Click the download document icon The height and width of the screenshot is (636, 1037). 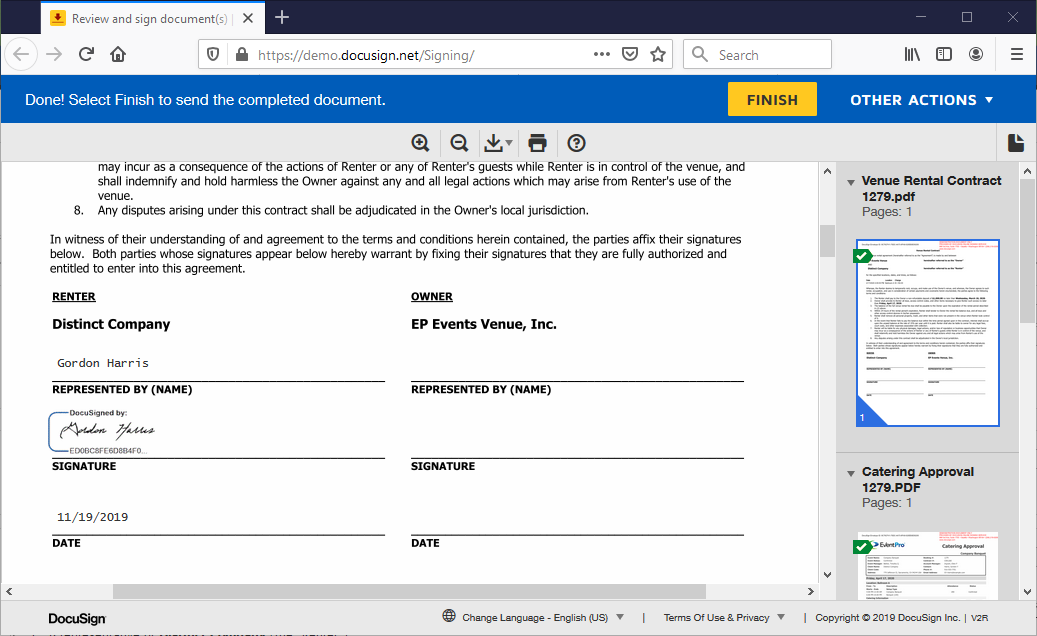point(493,143)
